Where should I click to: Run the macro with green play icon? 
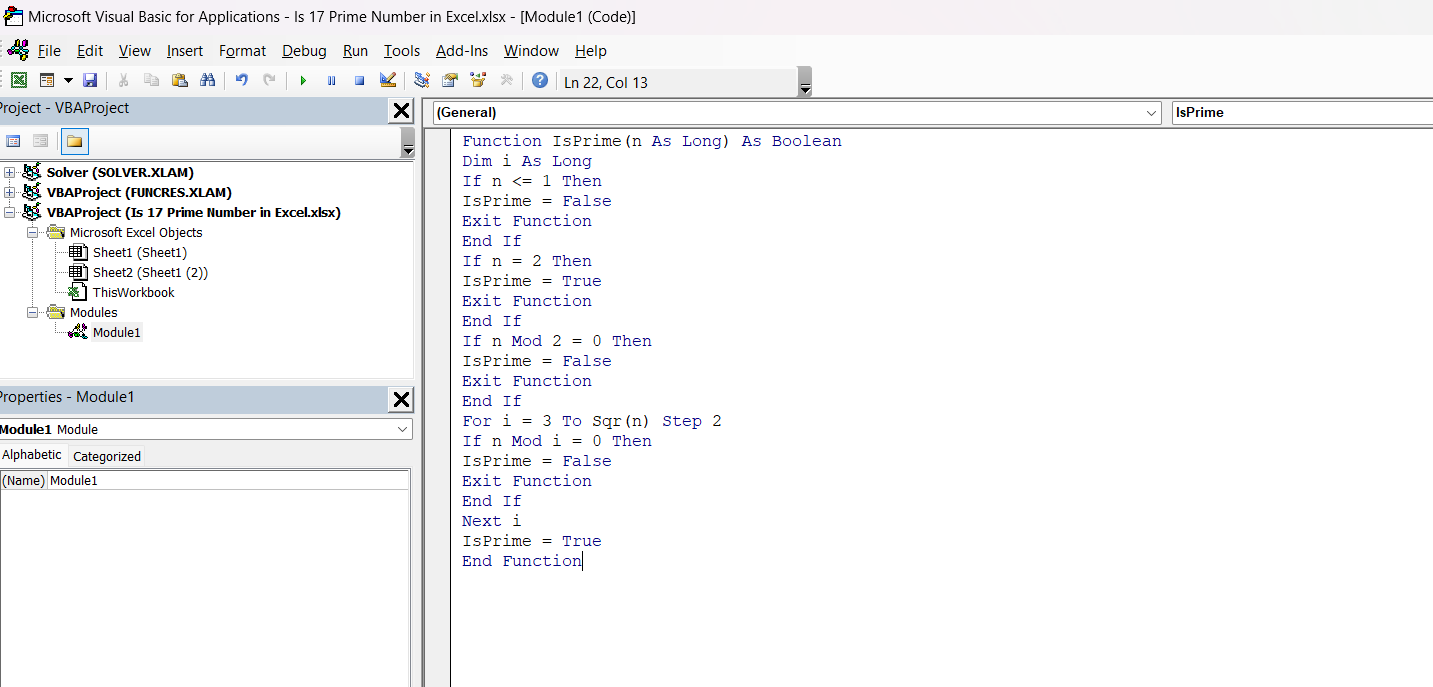tap(303, 81)
